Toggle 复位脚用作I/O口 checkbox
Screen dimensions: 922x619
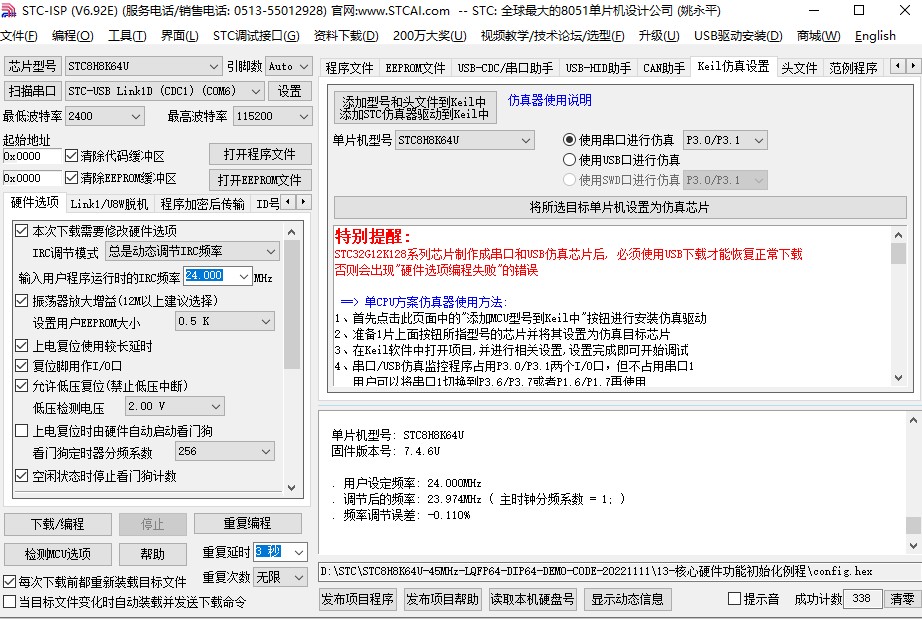(22, 366)
